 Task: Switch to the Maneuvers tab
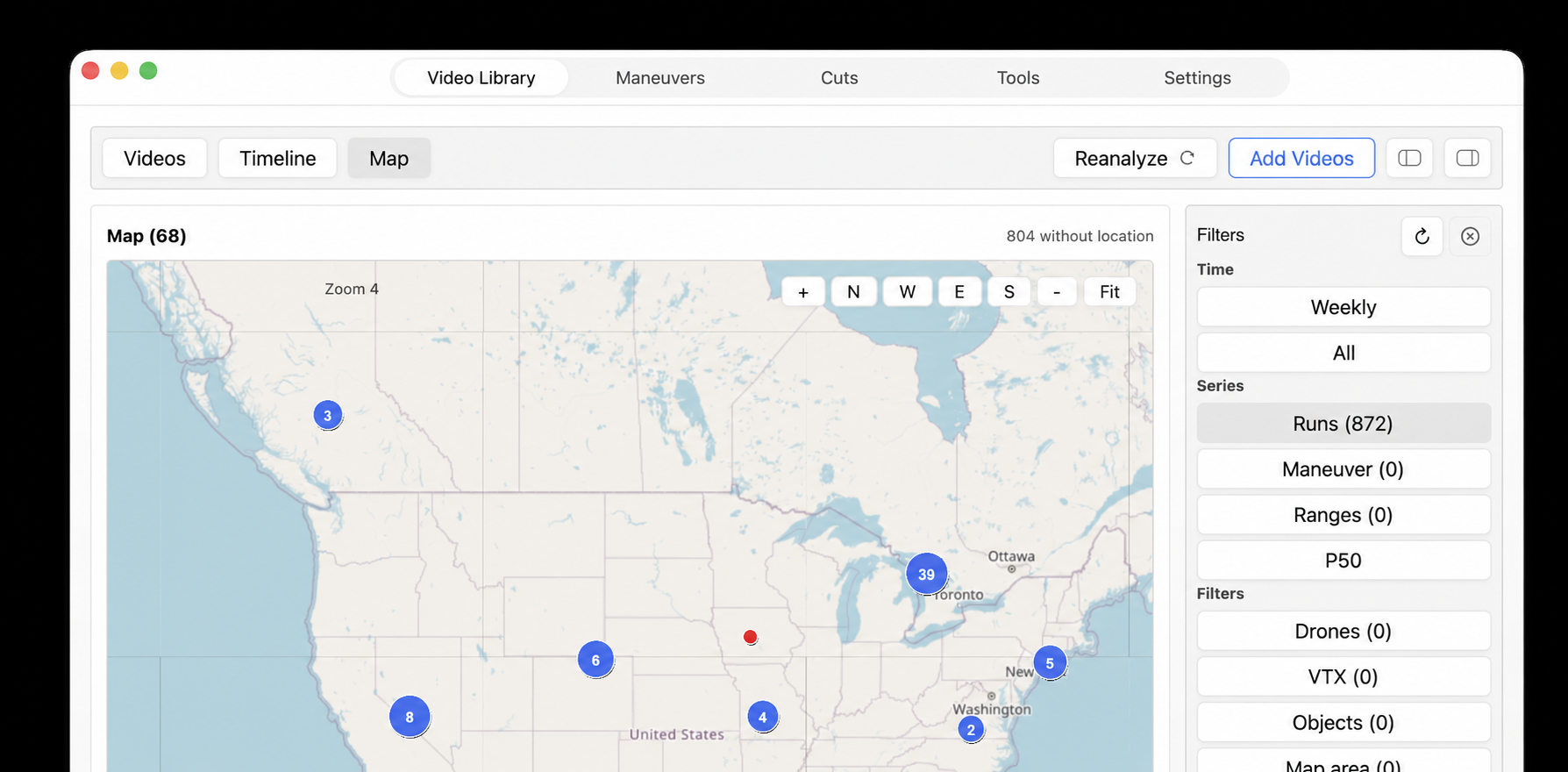660,77
